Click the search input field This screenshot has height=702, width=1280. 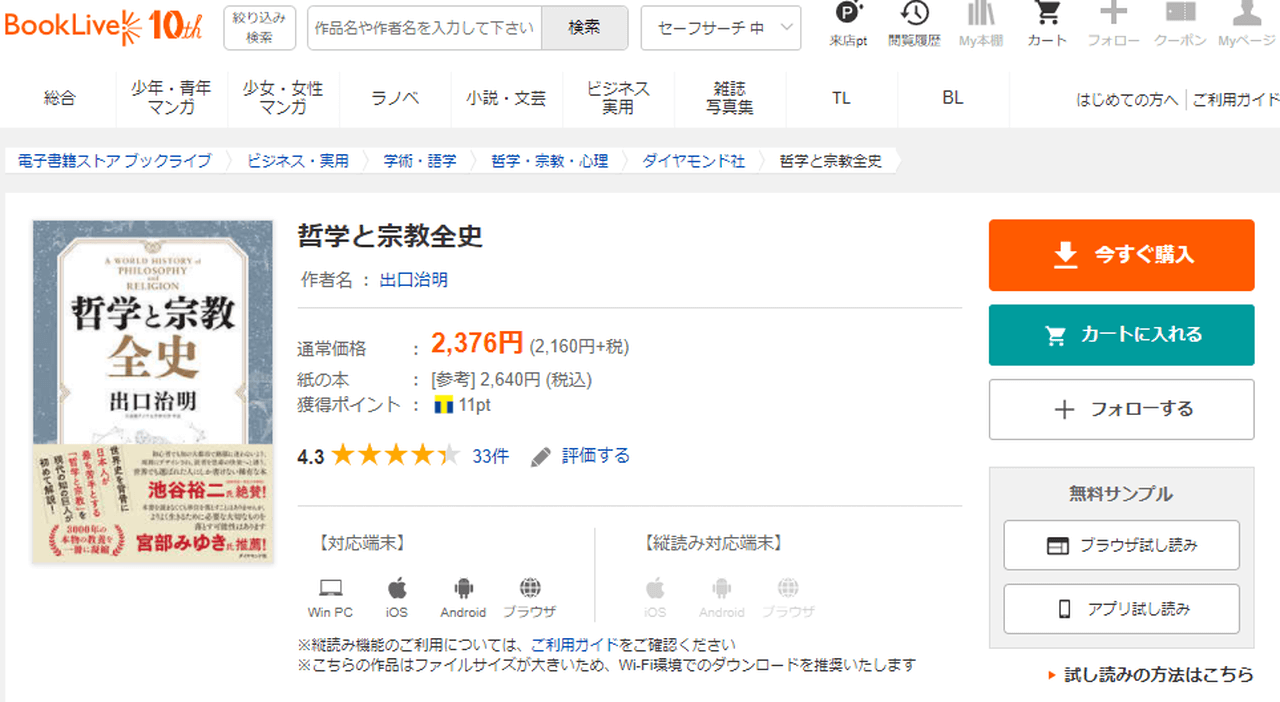pyautogui.click(x=424, y=28)
